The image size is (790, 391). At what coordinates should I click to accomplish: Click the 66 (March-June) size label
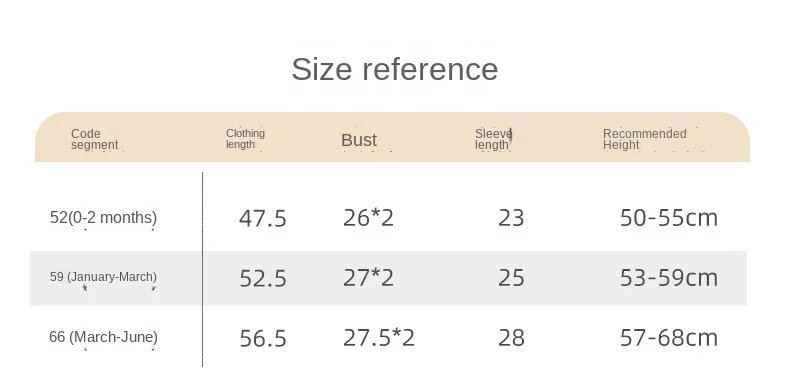[x=103, y=337]
